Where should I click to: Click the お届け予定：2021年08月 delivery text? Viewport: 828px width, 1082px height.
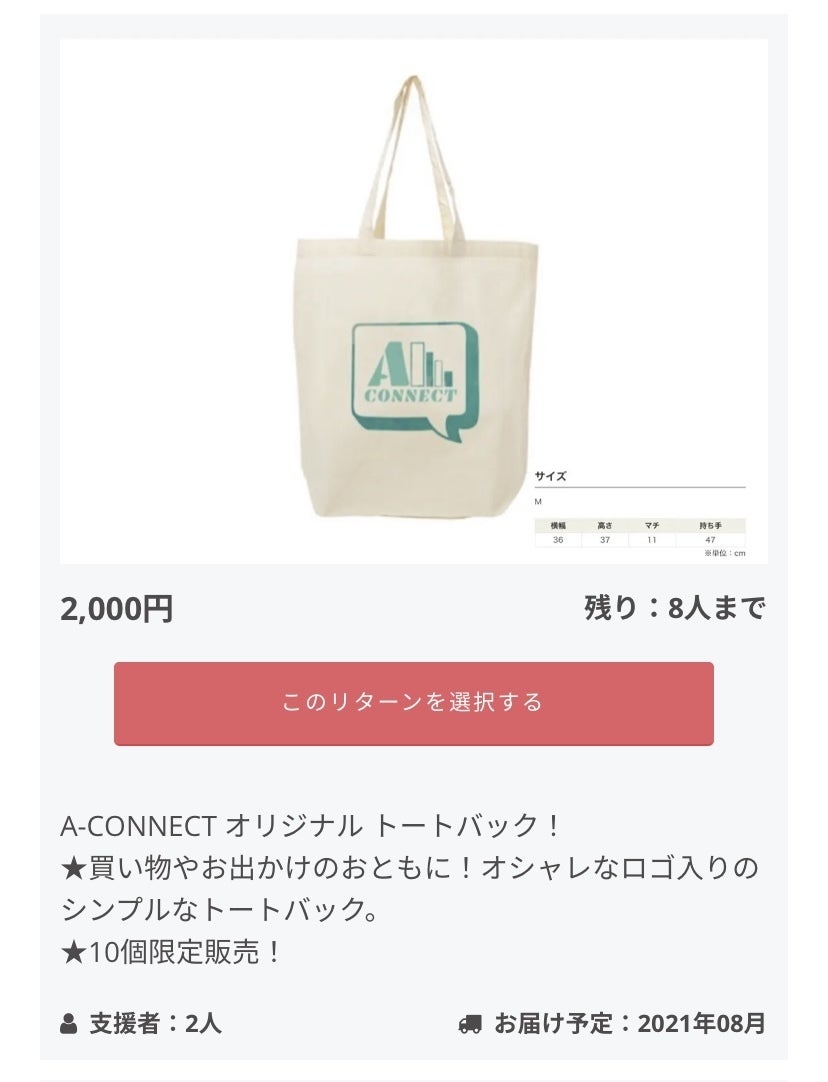(x=629, y=1023)
